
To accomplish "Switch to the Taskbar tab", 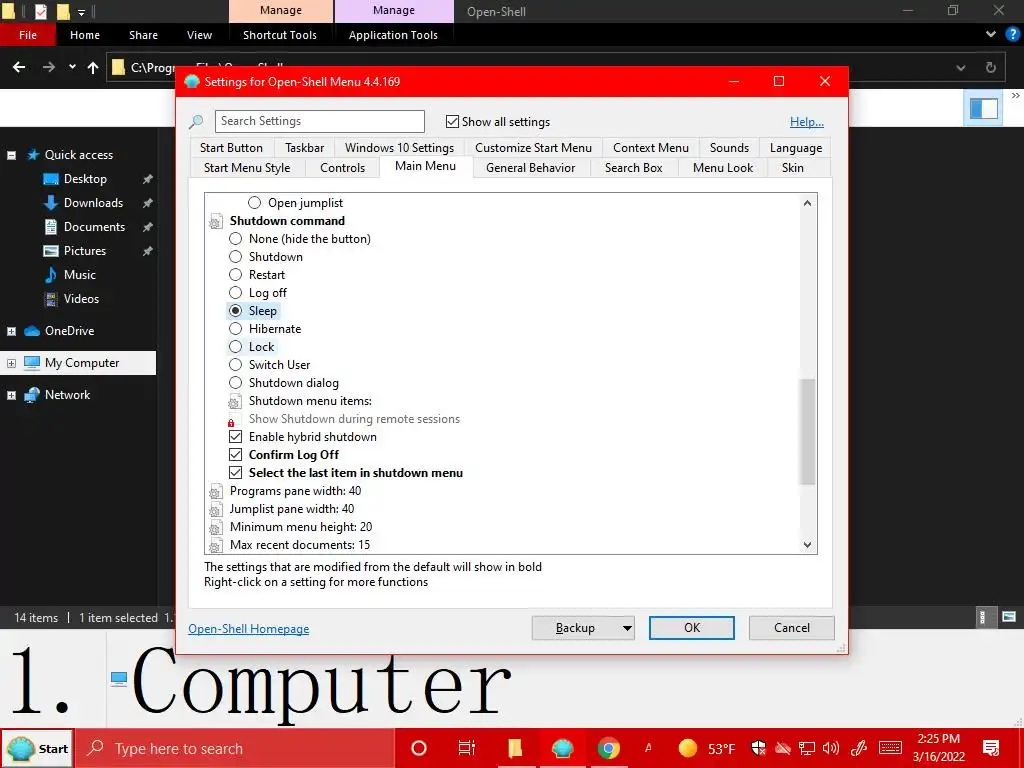I will point(304,148).
